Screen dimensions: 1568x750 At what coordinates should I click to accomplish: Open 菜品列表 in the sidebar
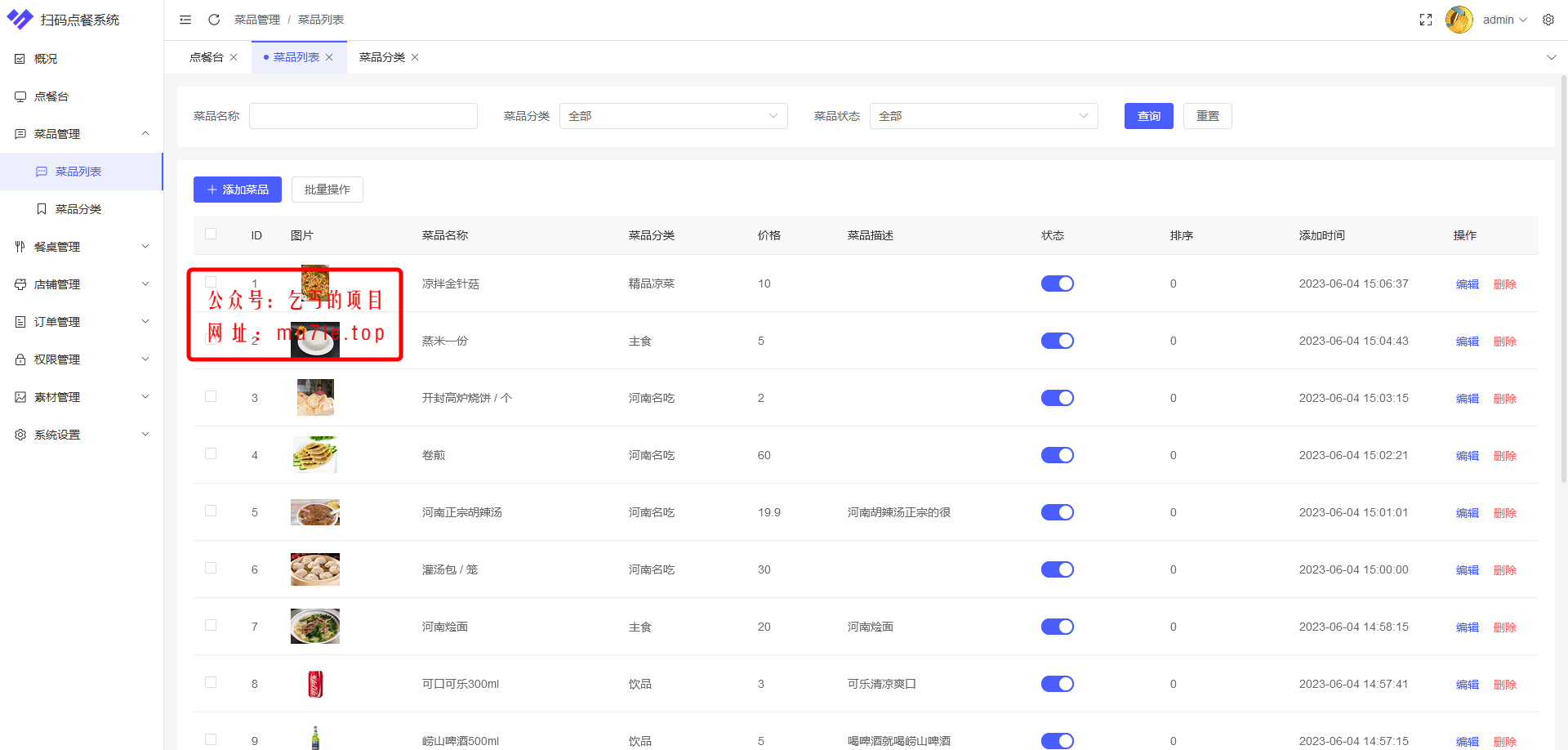pos(82,172)
